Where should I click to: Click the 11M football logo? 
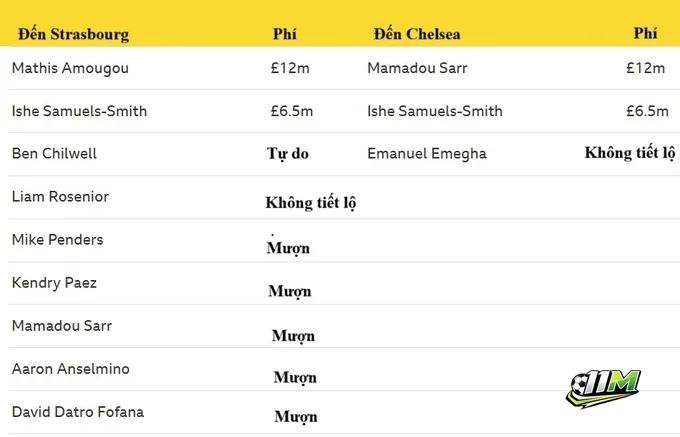click(603, 387)
